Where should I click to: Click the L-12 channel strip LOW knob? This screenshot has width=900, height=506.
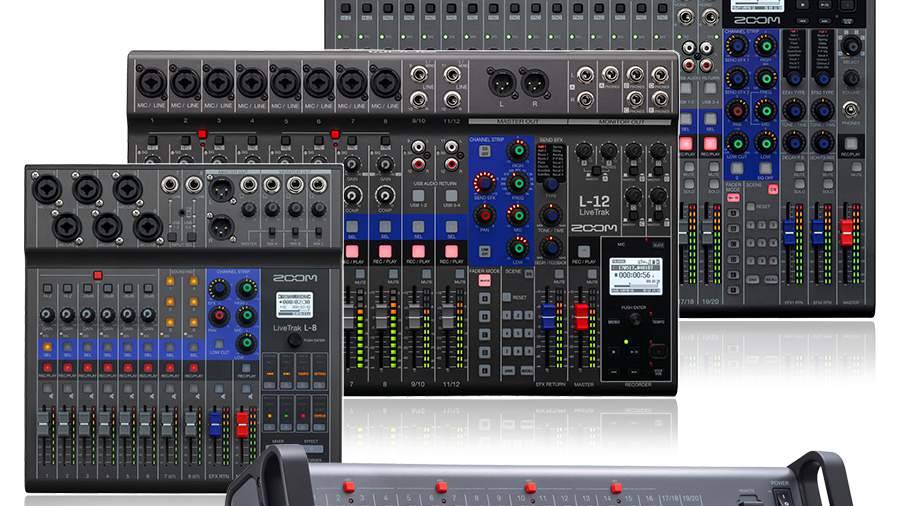click(518, 246)
